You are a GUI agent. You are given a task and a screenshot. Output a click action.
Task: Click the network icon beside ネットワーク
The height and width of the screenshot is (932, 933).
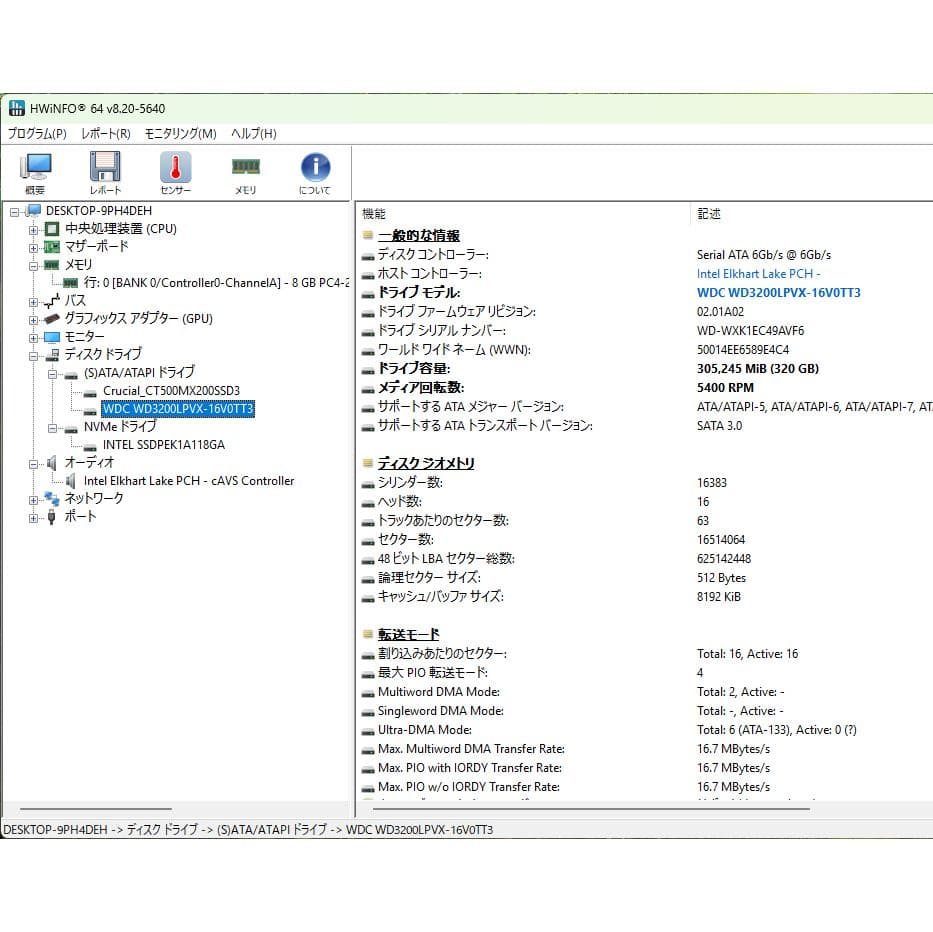coord(50,498)
